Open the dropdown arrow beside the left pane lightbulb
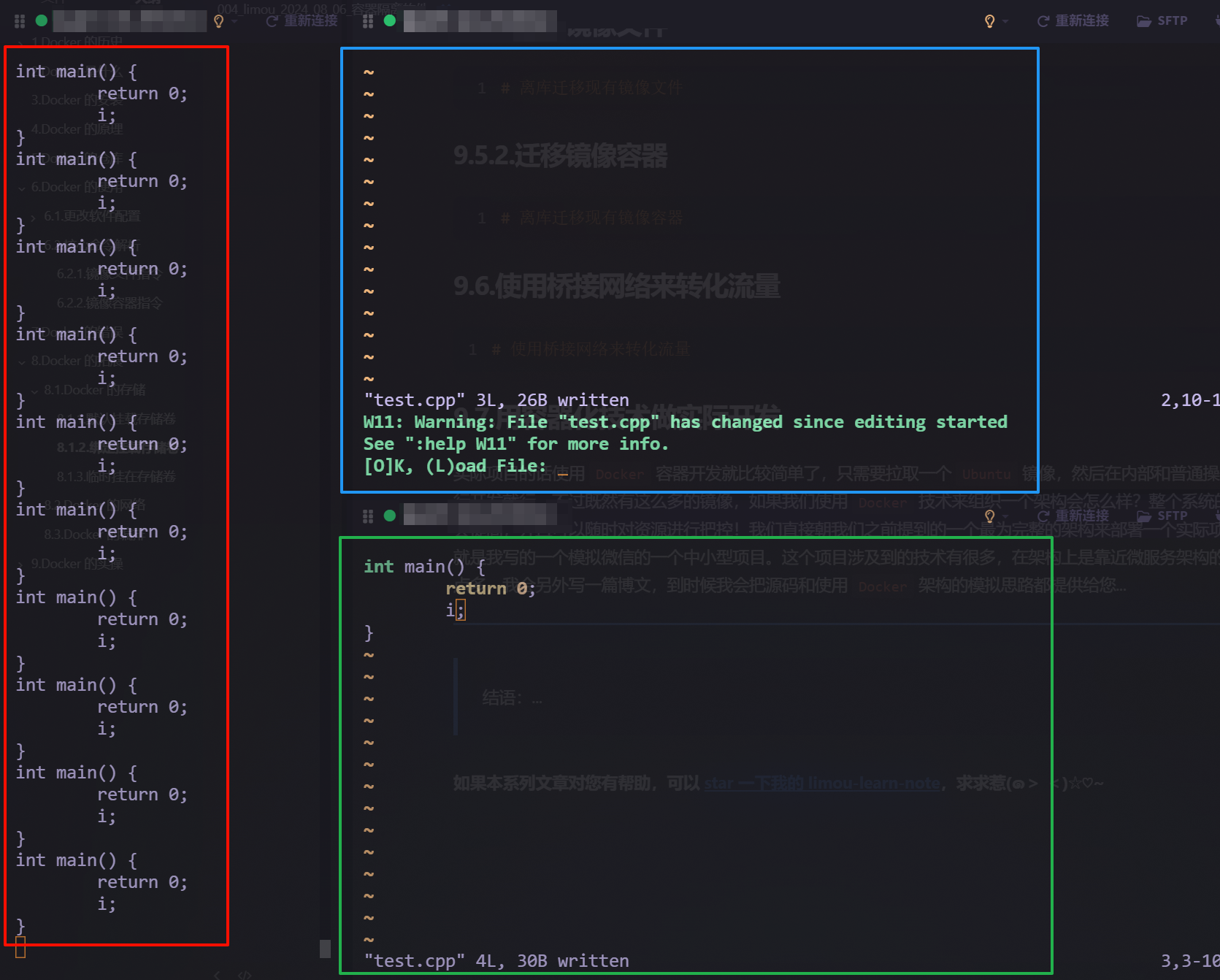Image resolution: width=1220 pixels, height=980 pixels. click(234, 21)
